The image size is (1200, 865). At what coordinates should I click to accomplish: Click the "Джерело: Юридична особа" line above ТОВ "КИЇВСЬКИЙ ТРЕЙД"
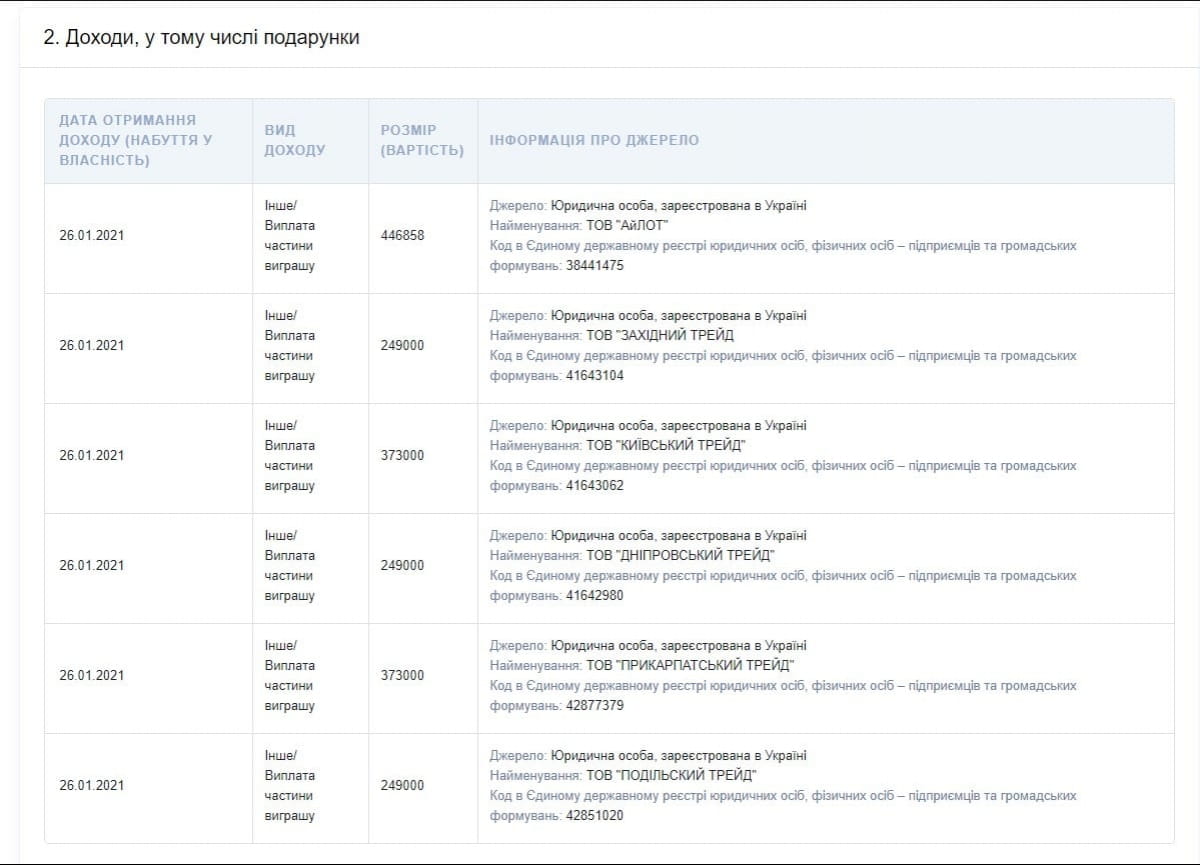tap(648, 425)
